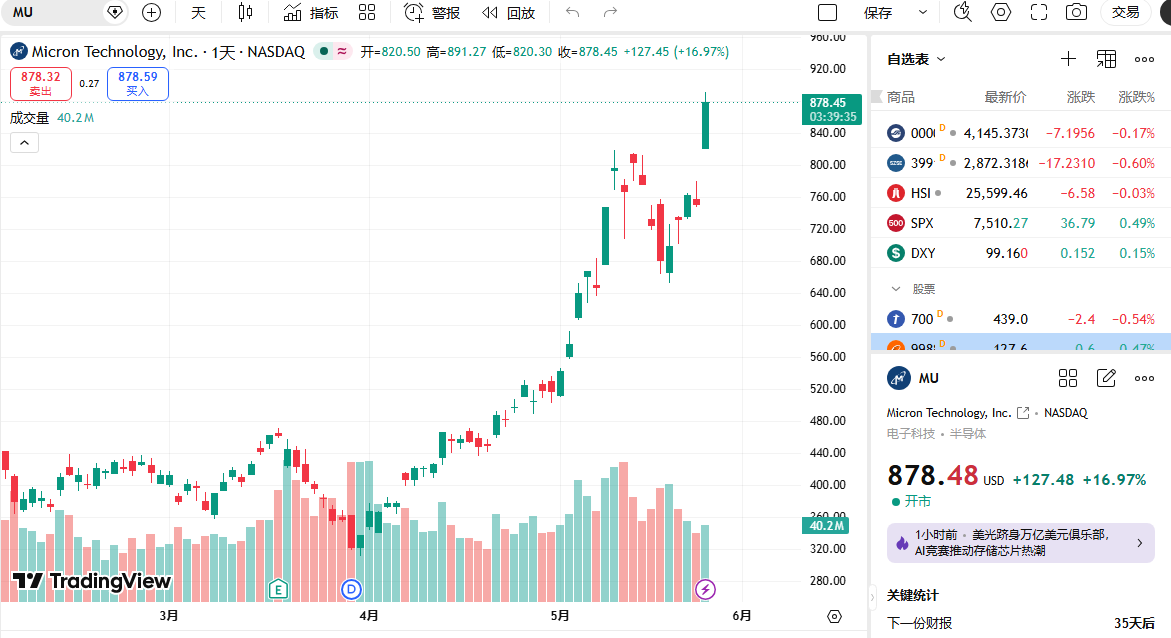
Task: Open the time axis settings gear icon
Action: (834, 616)
